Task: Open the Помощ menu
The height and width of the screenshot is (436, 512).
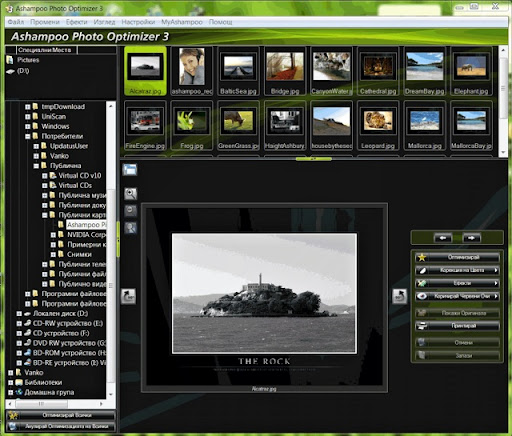Action: click(x=220, y=22)
